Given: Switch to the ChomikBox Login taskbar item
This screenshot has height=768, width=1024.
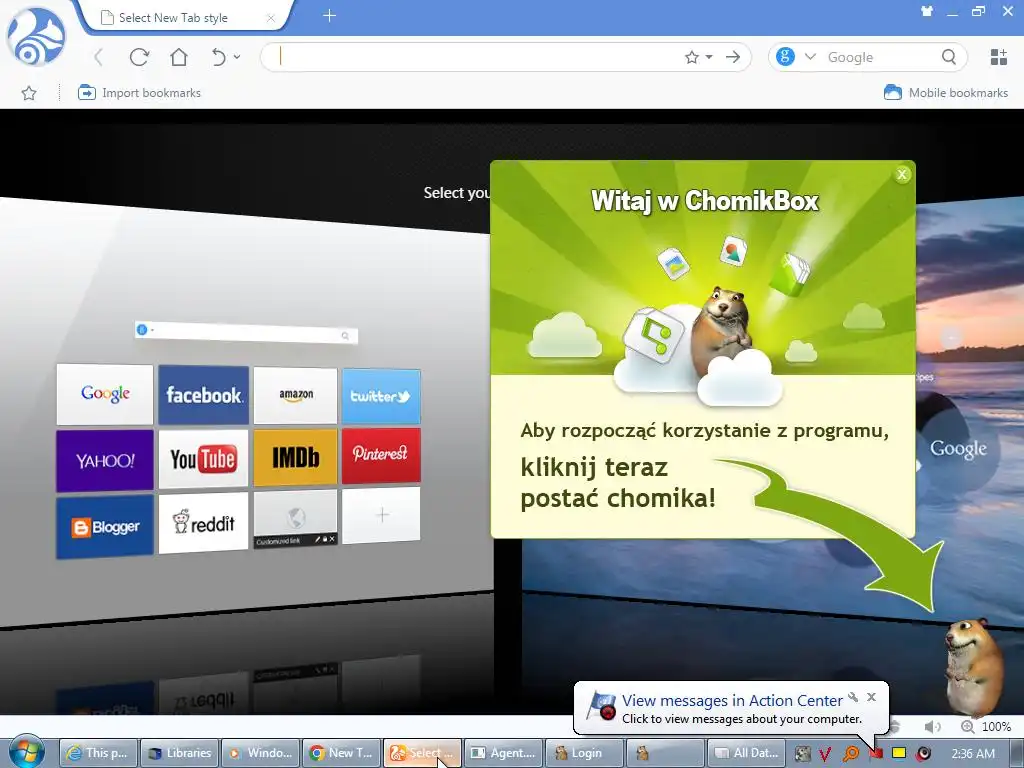Looking at the screenshot, I should (585, 753).
